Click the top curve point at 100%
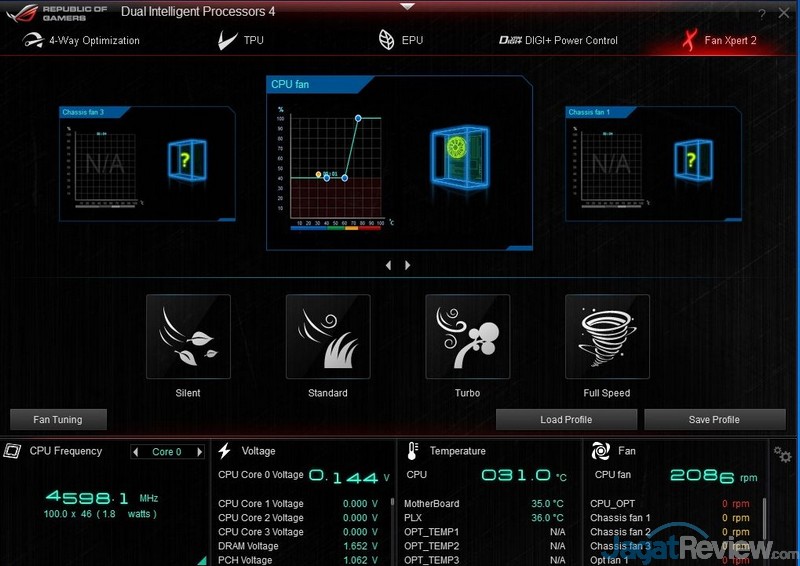The width and height of the screenshot is (800, 566). click(358, 118)
